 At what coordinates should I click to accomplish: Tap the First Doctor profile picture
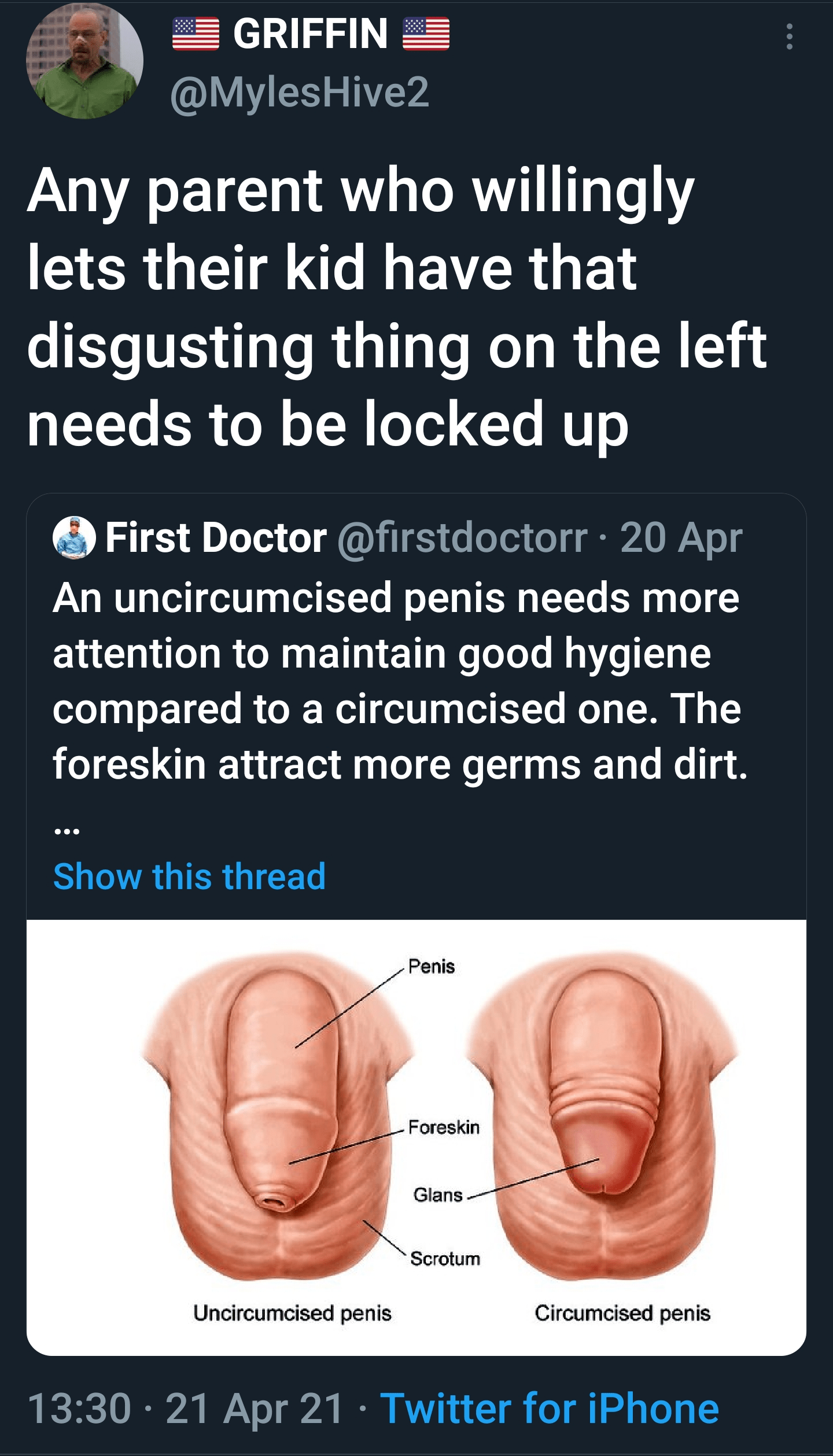coord(74,537)
